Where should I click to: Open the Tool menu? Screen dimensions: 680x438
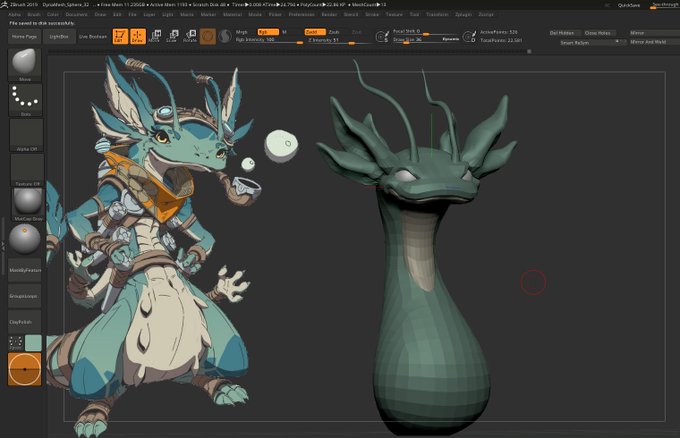414,15
